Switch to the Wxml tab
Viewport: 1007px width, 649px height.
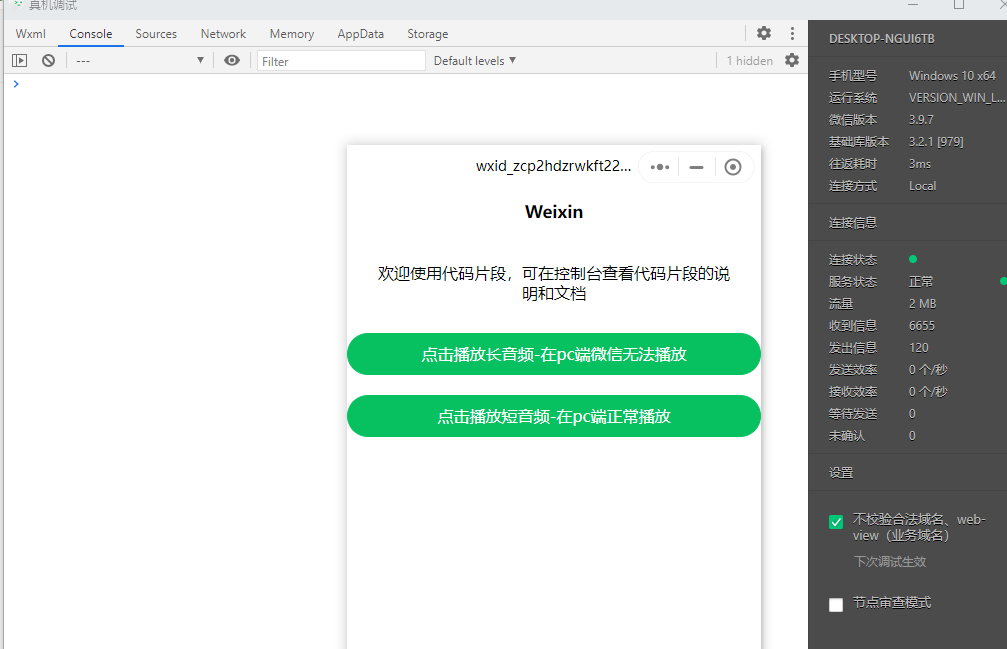(x=30, y=33)
